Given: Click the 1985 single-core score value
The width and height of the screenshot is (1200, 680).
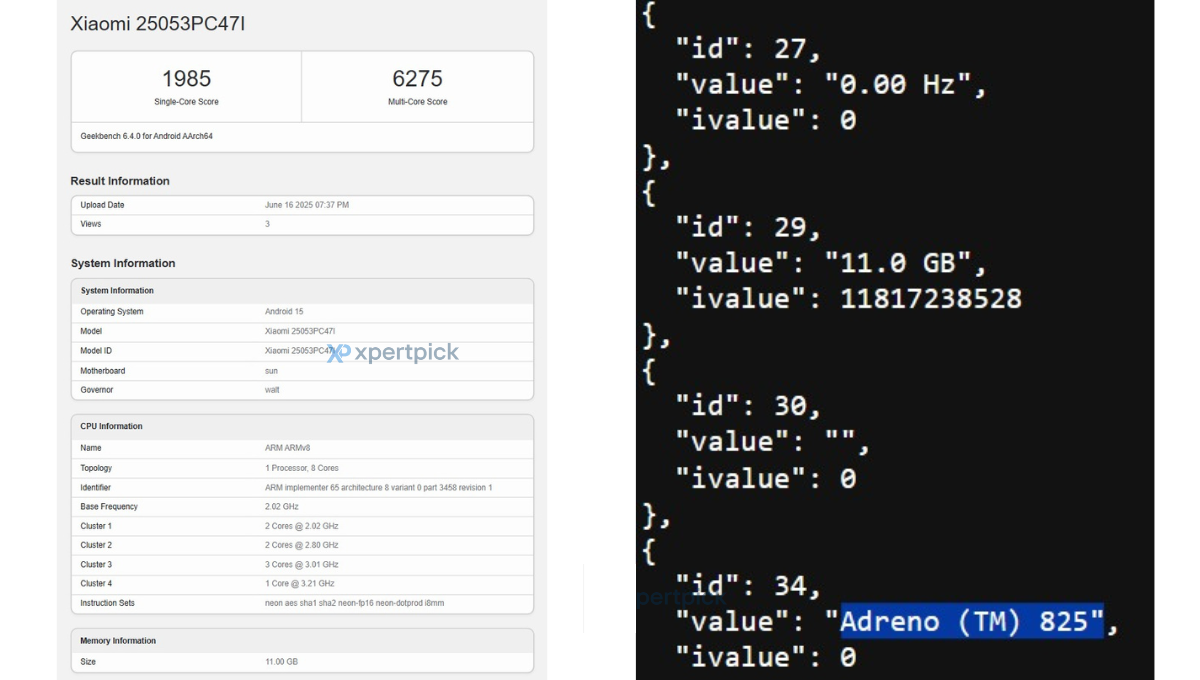Looking at the screenshot, I should (x=186, y=78).
